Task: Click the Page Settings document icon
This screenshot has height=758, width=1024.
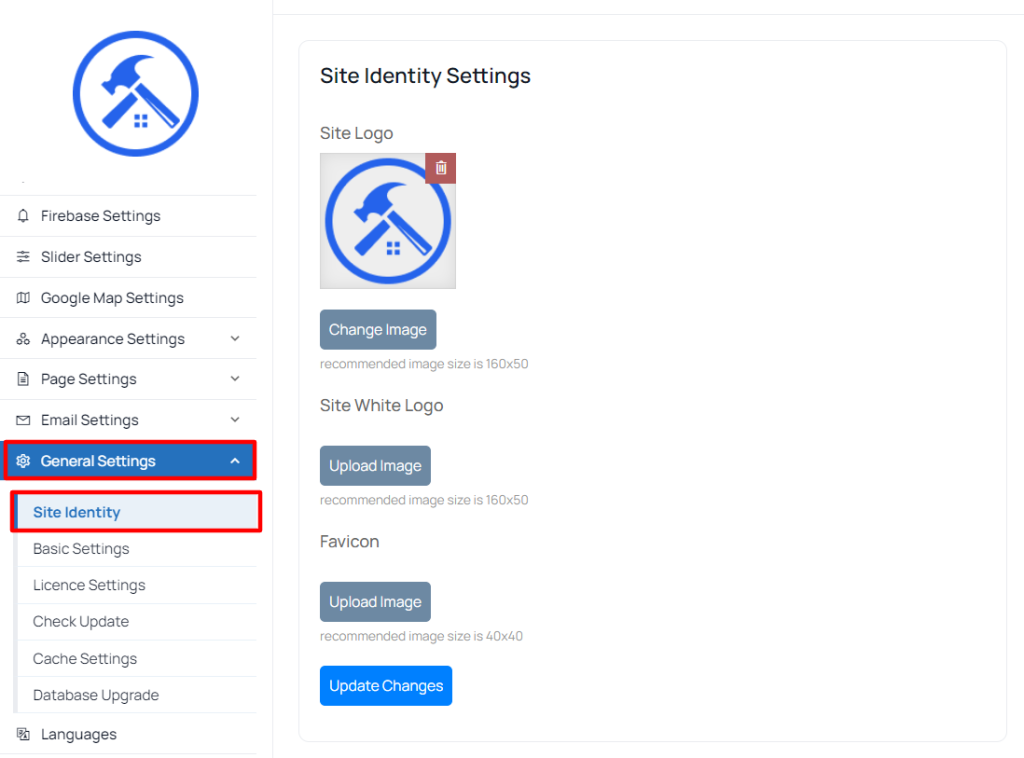Action: (23, 379)
